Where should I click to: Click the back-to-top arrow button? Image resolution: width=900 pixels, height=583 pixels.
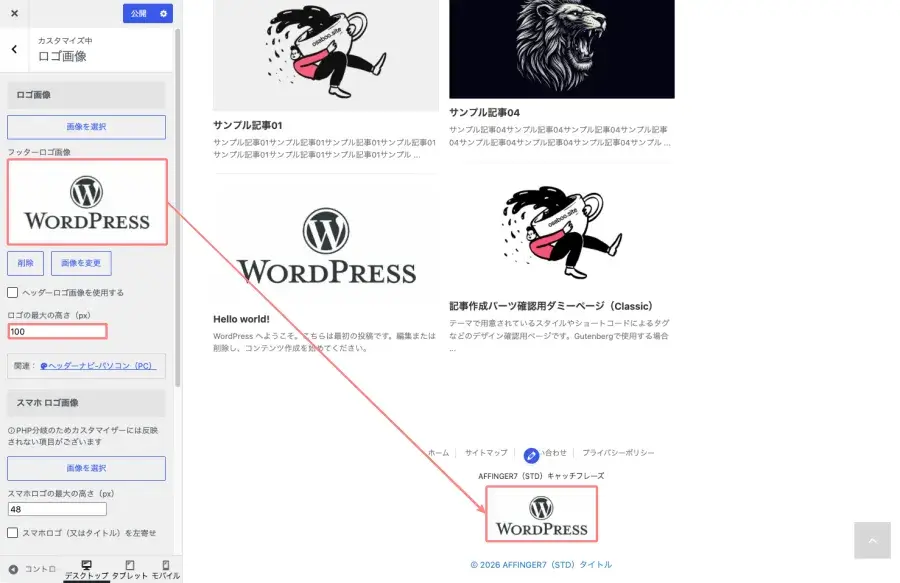[x=872, y=541]
